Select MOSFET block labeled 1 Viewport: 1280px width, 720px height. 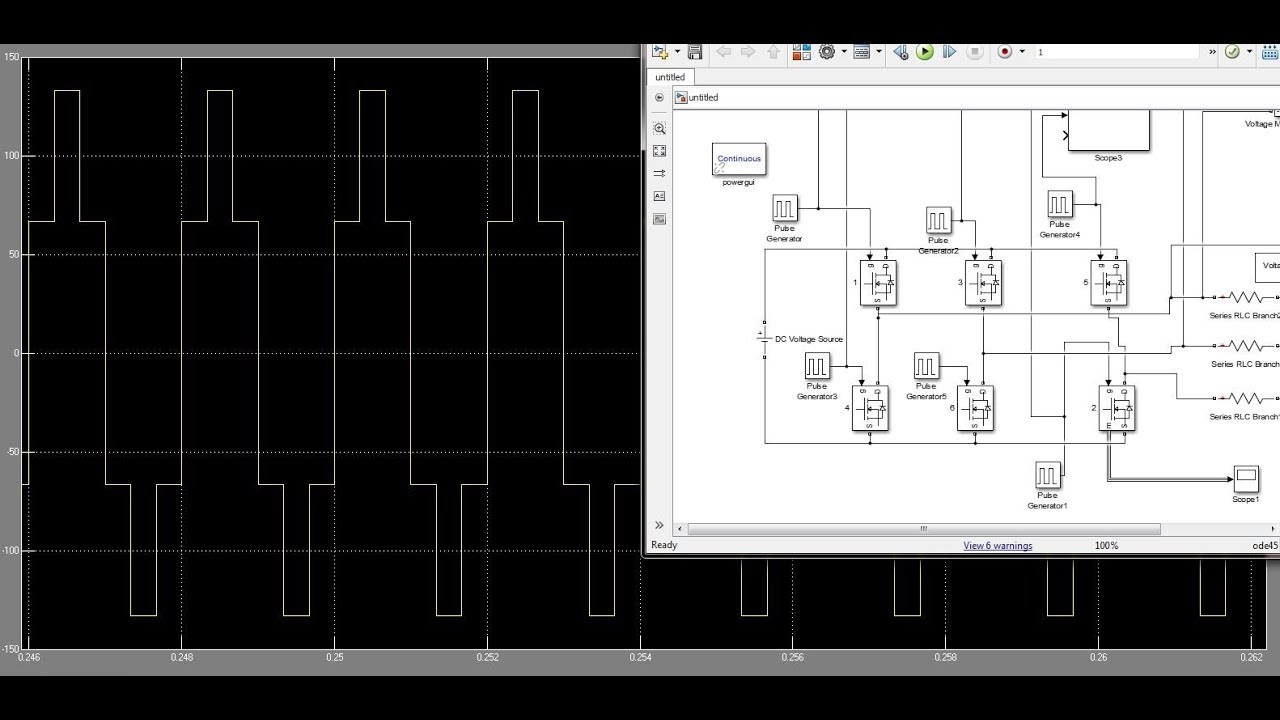click(x=878, y=283)
